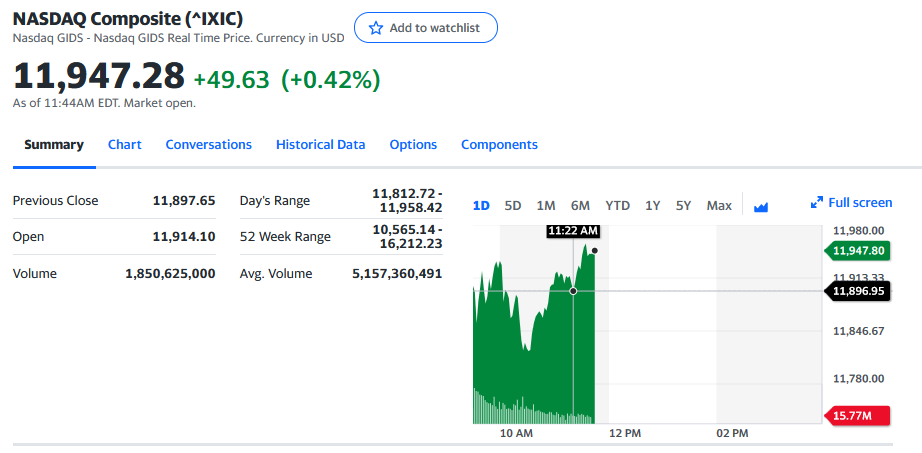Click the Open value 11,914.10
Screen dimensions: 922x453
pyautogui.click(x=184, y=237)
